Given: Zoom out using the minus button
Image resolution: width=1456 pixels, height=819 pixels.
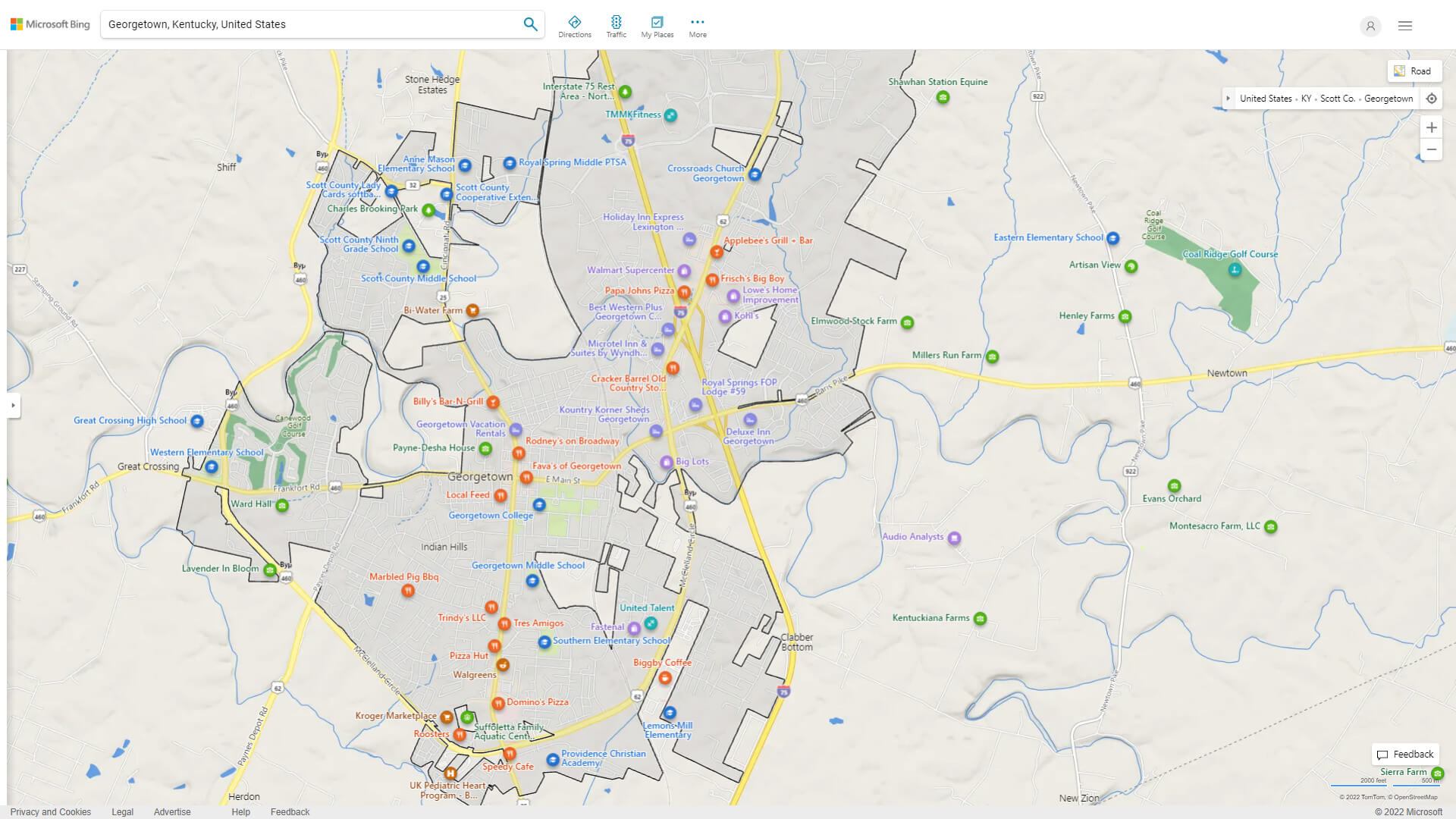Looking at the screenshot, I should (1432, 149).
